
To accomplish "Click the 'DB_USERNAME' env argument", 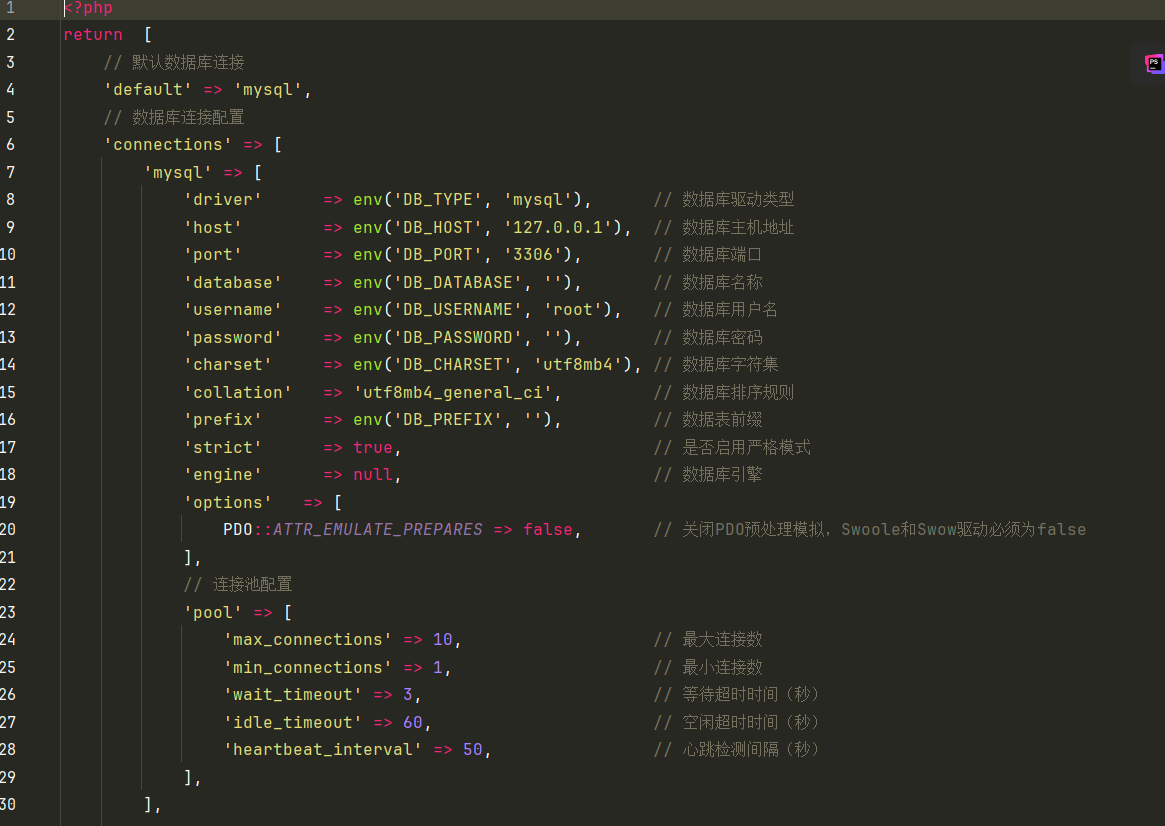I will pos(458,310).
